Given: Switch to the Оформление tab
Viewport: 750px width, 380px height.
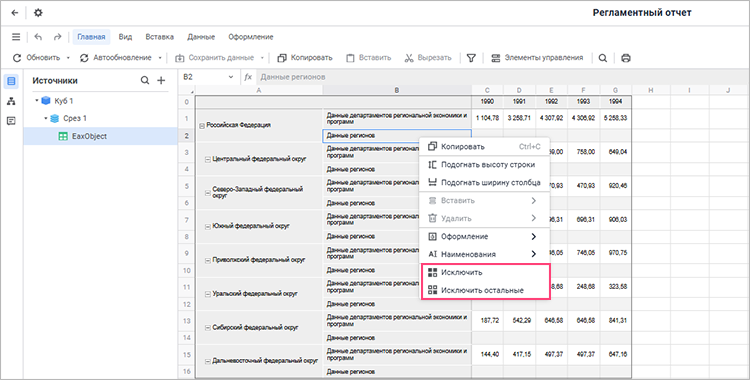Looking at the screenshot, I should point(251,37).
